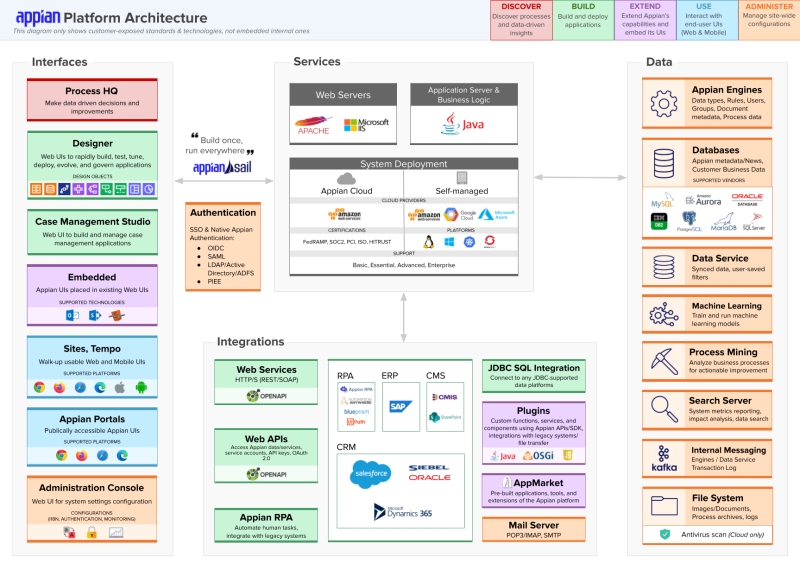Click the Java logo under Application Server
Screen dimensions: 800x569
[x=463, y=124]
